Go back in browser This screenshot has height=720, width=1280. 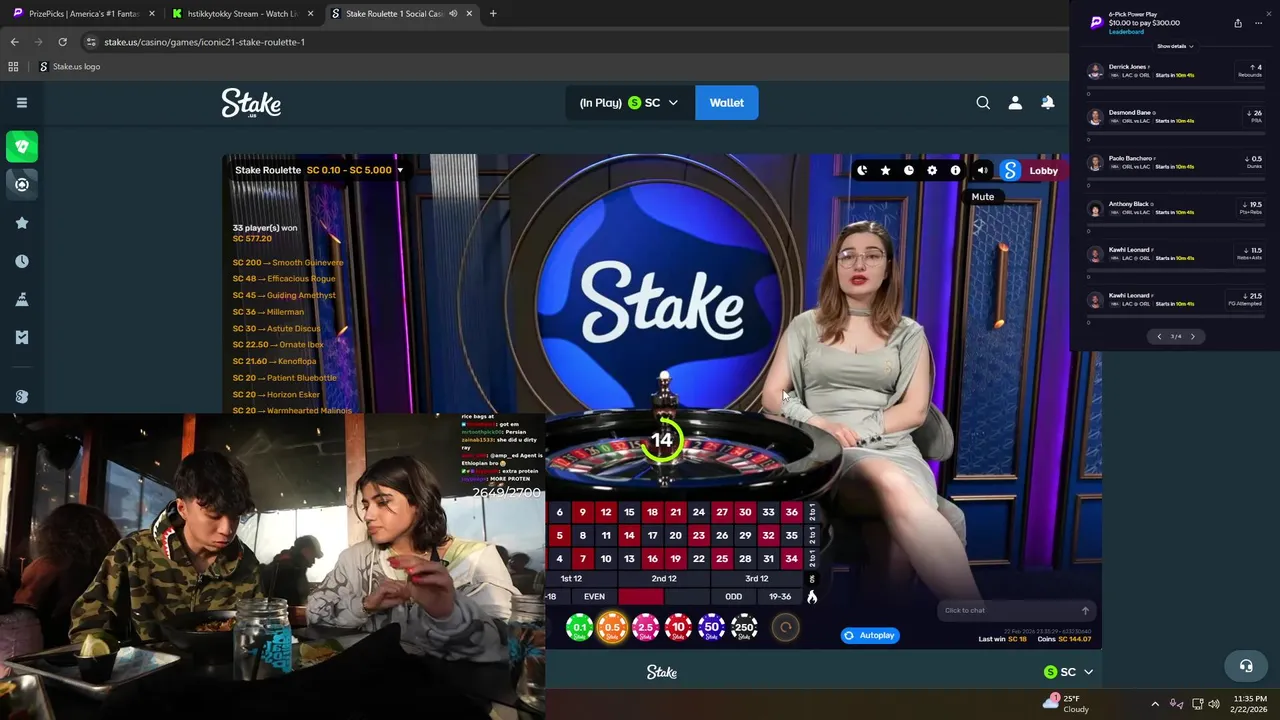(x=14, y=42)
